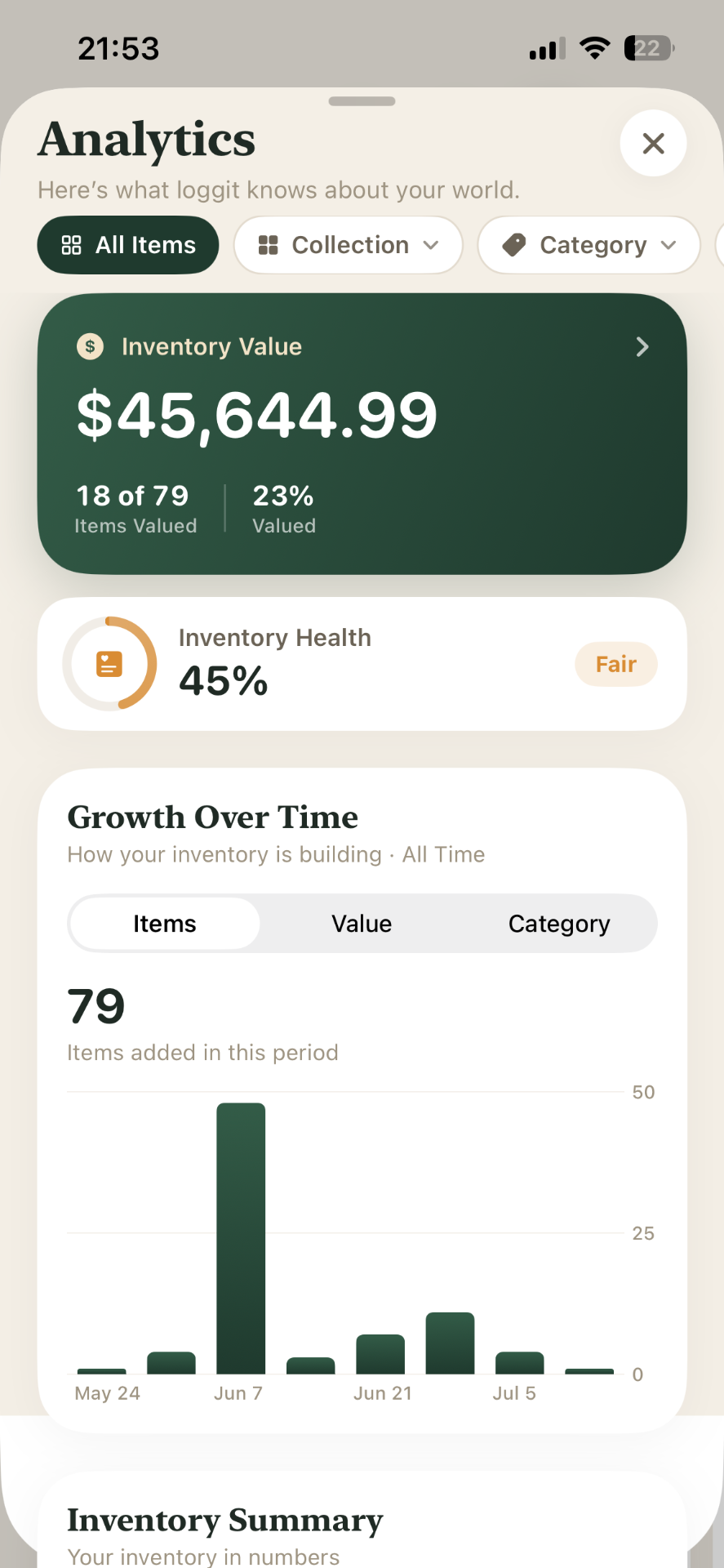
Task: Tap the Fair health badge
Action: point(616,664)
